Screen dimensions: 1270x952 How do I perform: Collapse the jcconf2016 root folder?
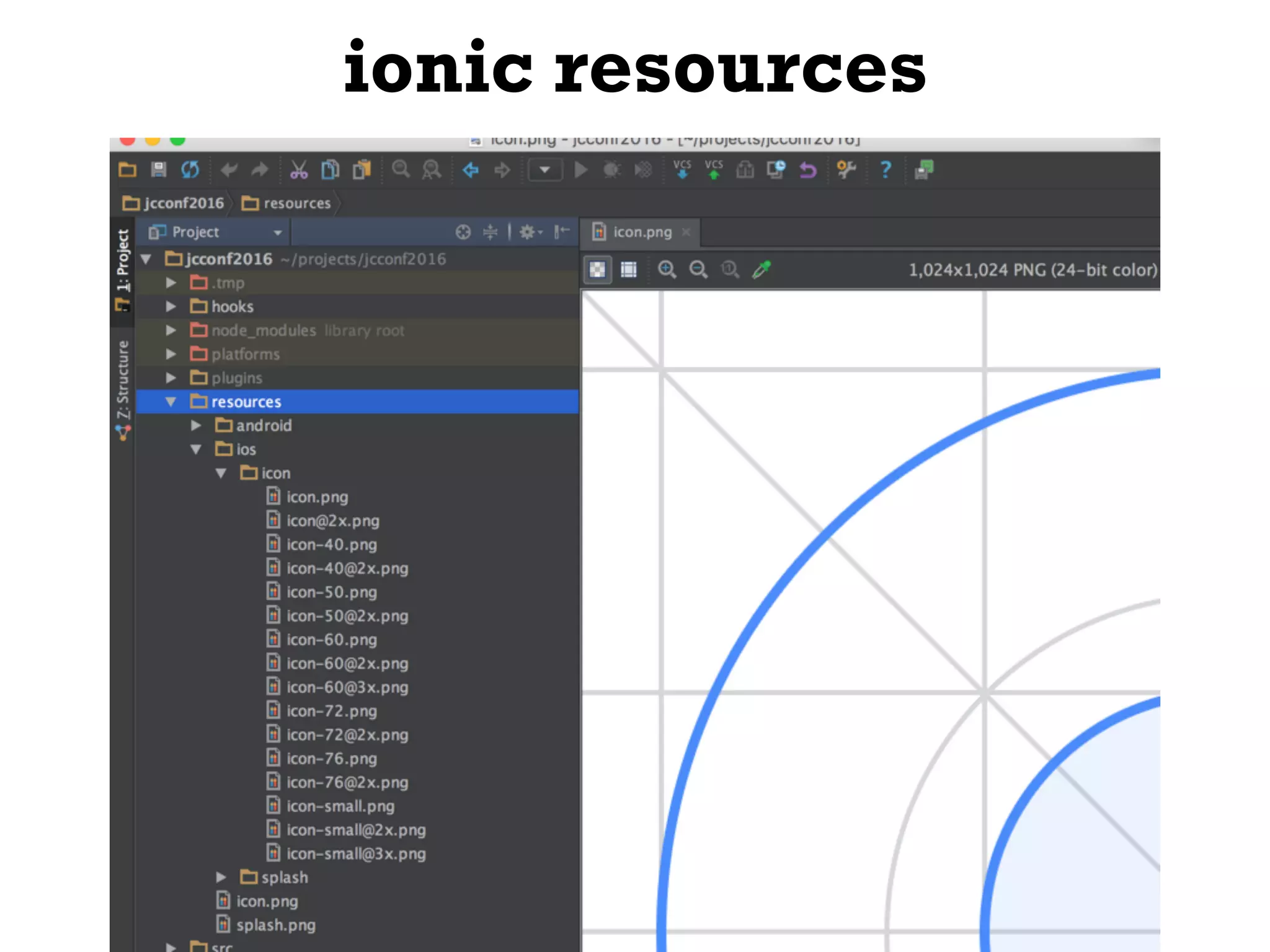click(x=146, y=259)
